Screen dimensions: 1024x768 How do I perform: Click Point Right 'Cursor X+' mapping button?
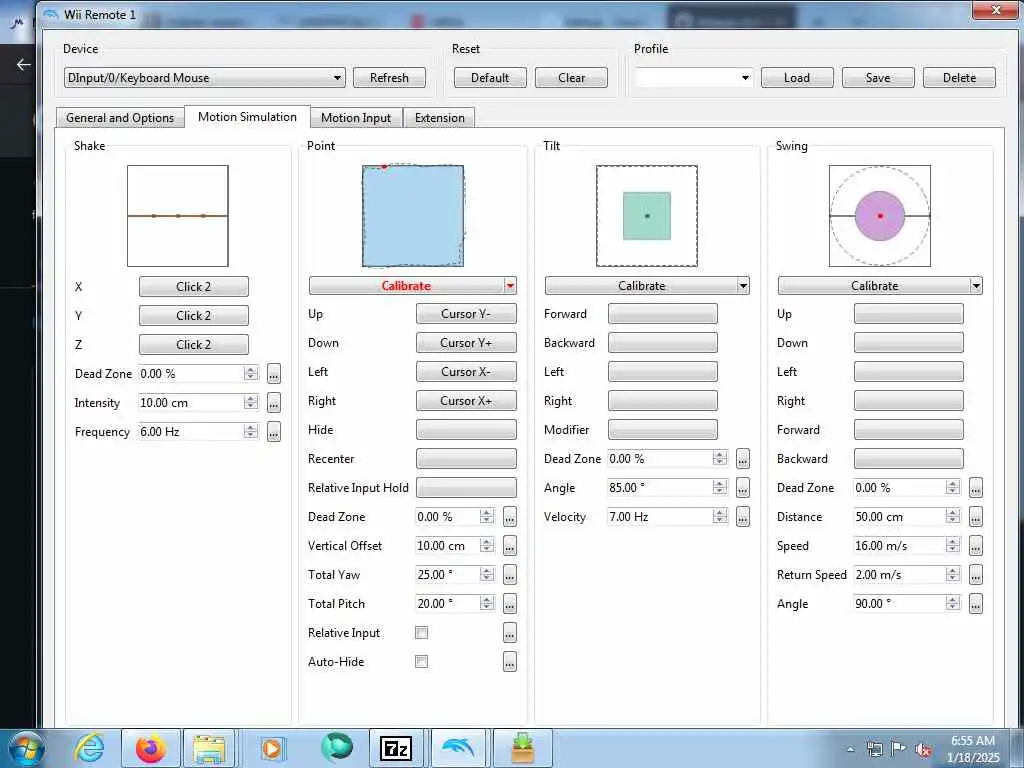(x=466, y=400)
